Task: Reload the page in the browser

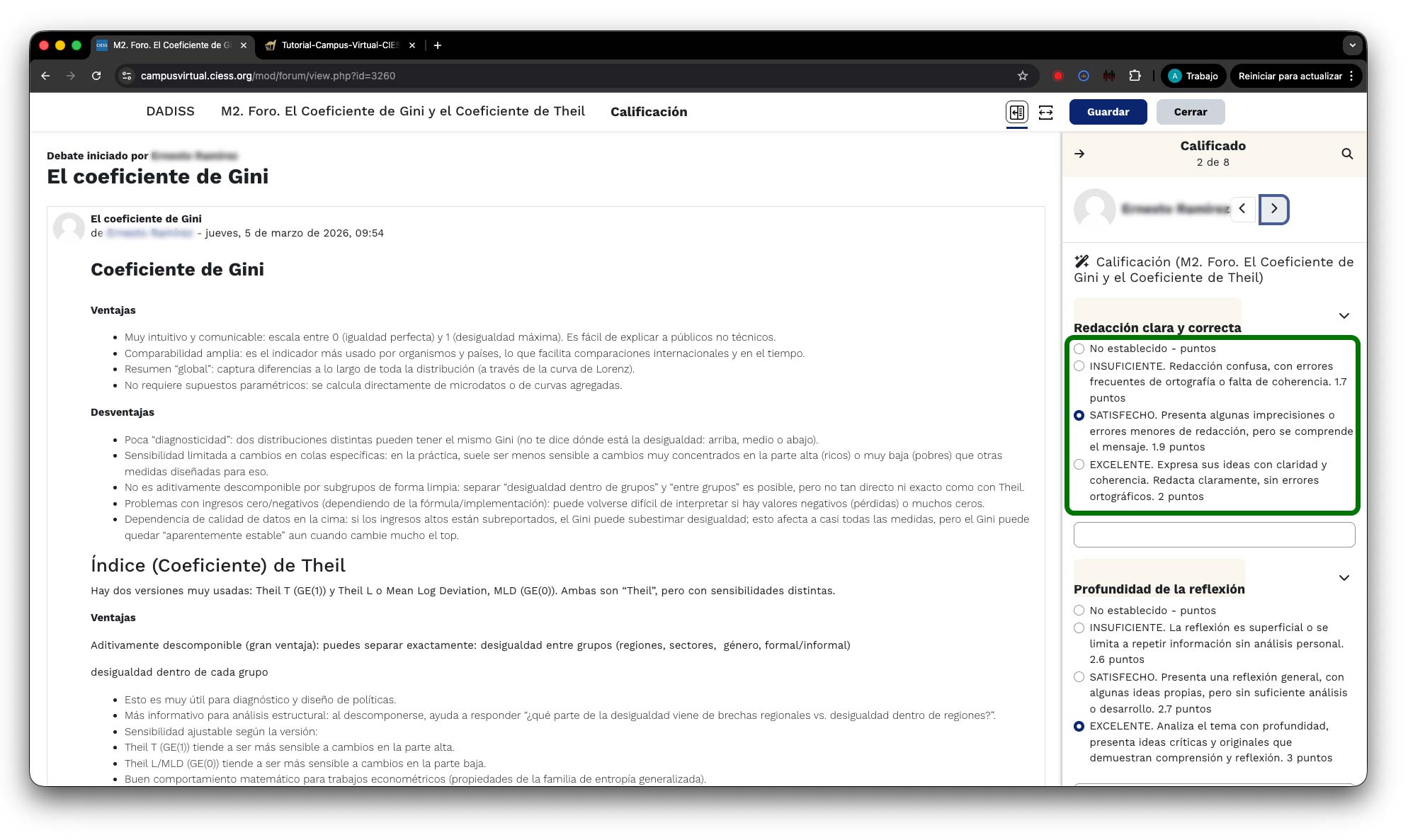Action: click(96, 76)
